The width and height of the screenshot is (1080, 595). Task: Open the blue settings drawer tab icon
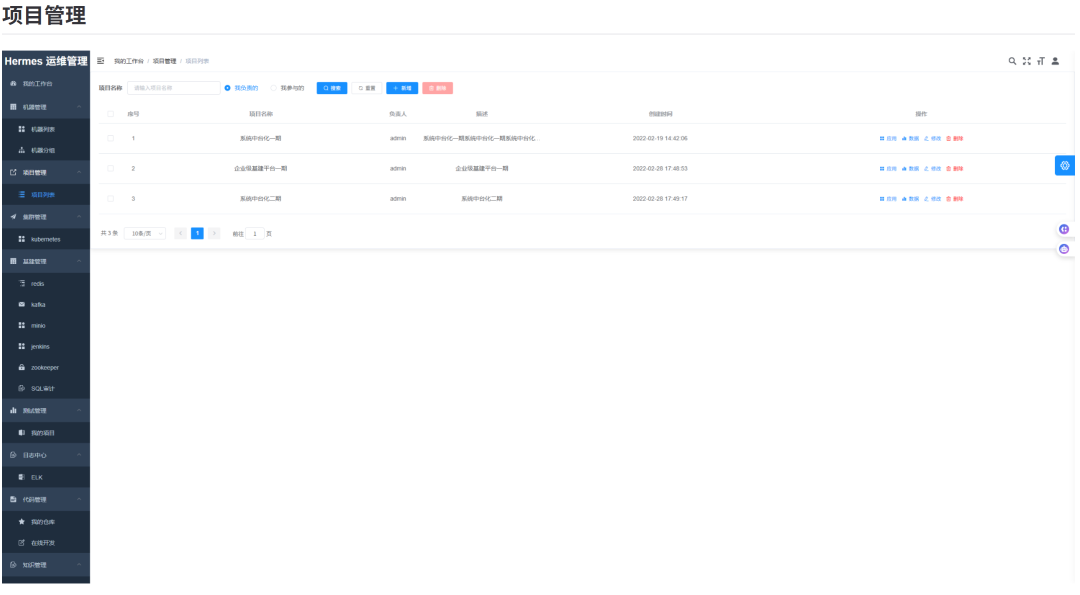[x=1065, y=165]
